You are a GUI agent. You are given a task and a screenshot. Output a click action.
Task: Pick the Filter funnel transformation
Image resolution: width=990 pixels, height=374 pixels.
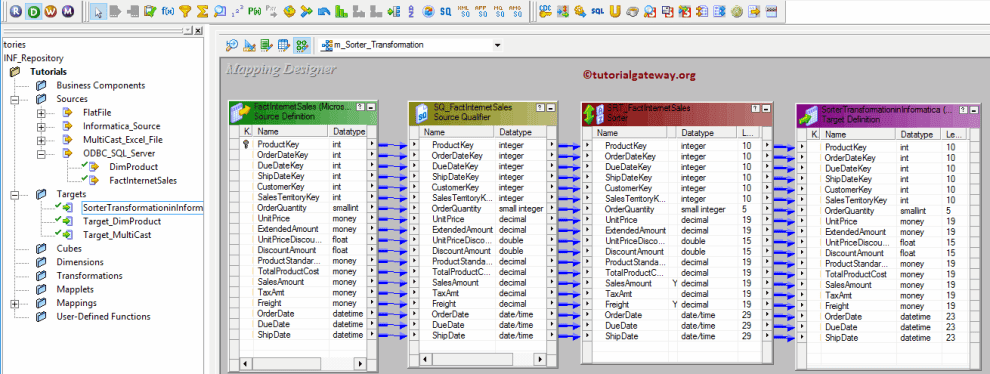[185, 11]
